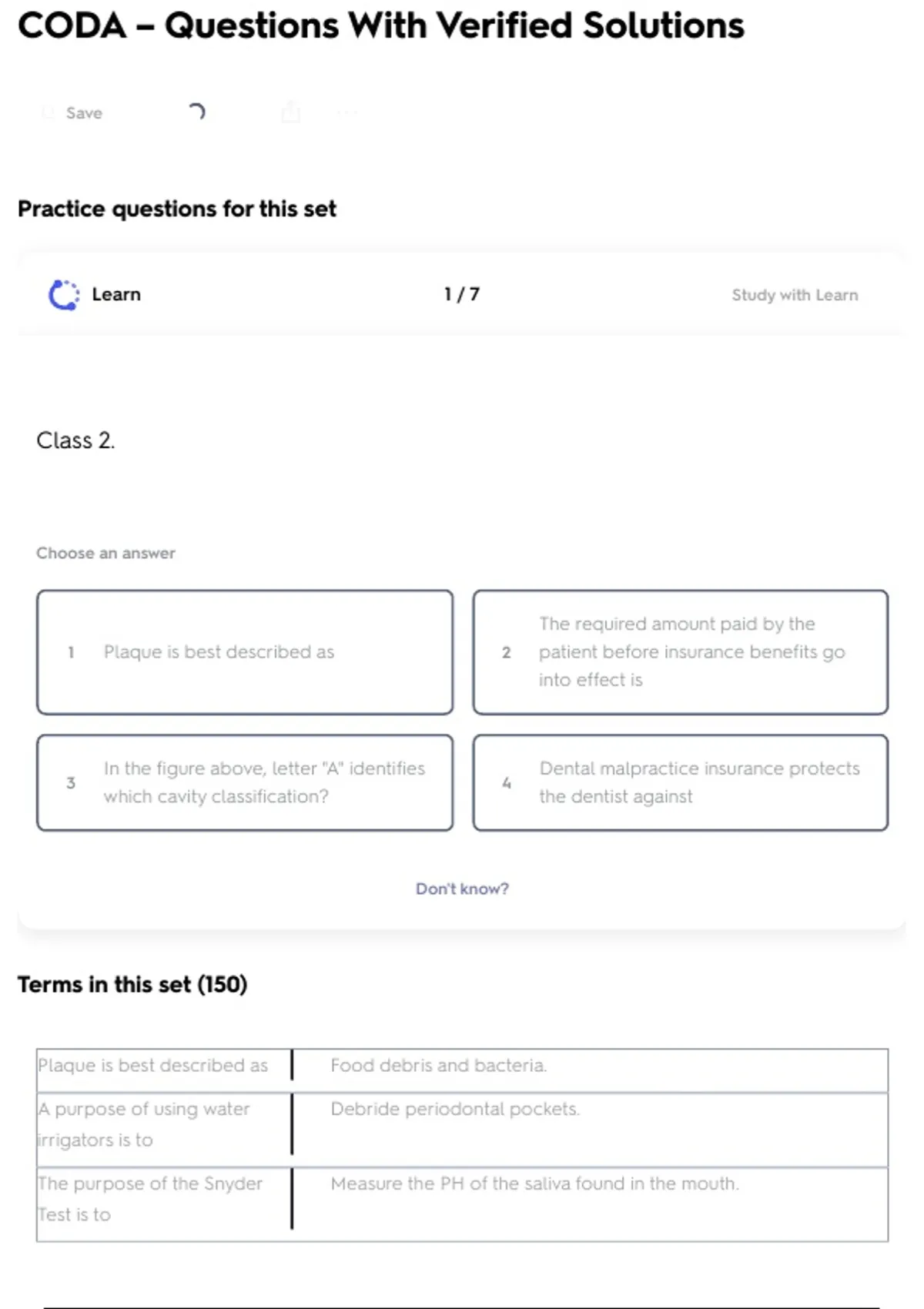Open the Learn mode label
The height and width of the screenshot is (1309, 924).
point(116,294)
